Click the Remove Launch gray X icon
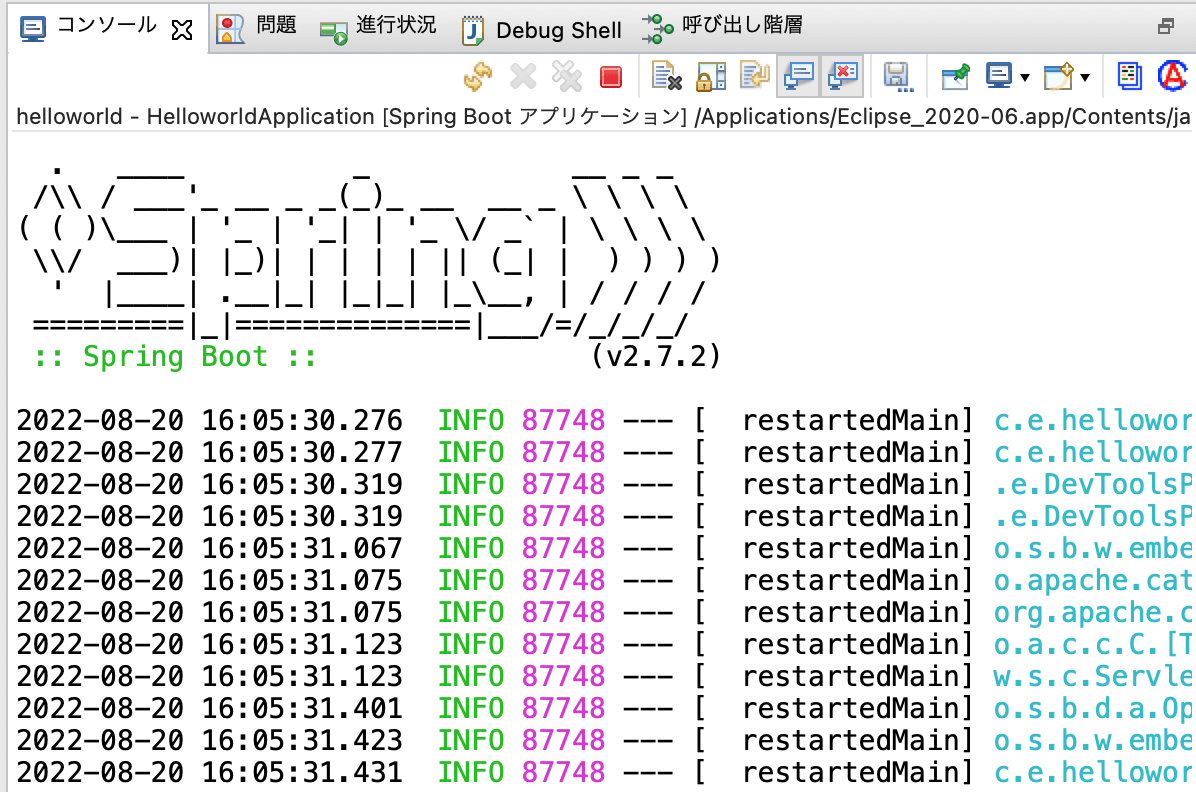 pyautogui.click(x=523, y=77)
